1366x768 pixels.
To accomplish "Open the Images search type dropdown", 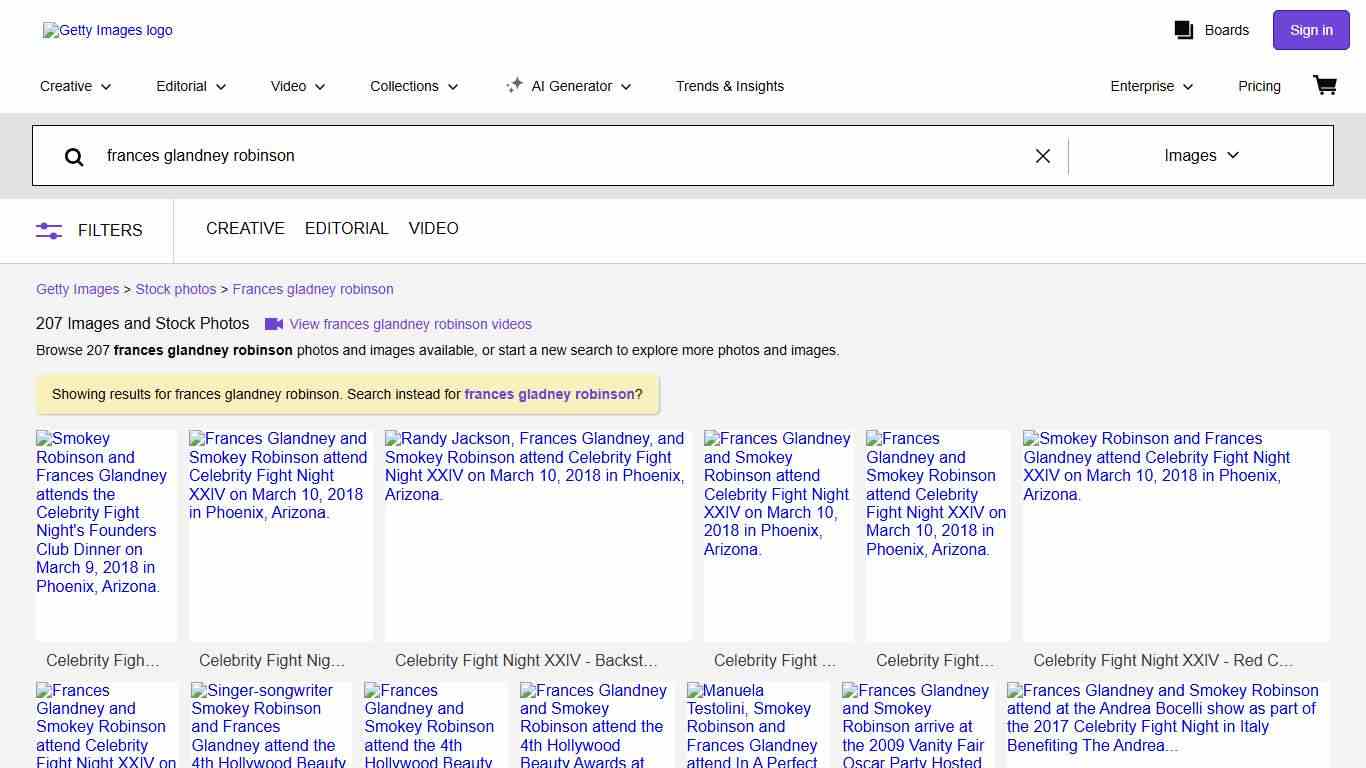I will pos(1201,156).
